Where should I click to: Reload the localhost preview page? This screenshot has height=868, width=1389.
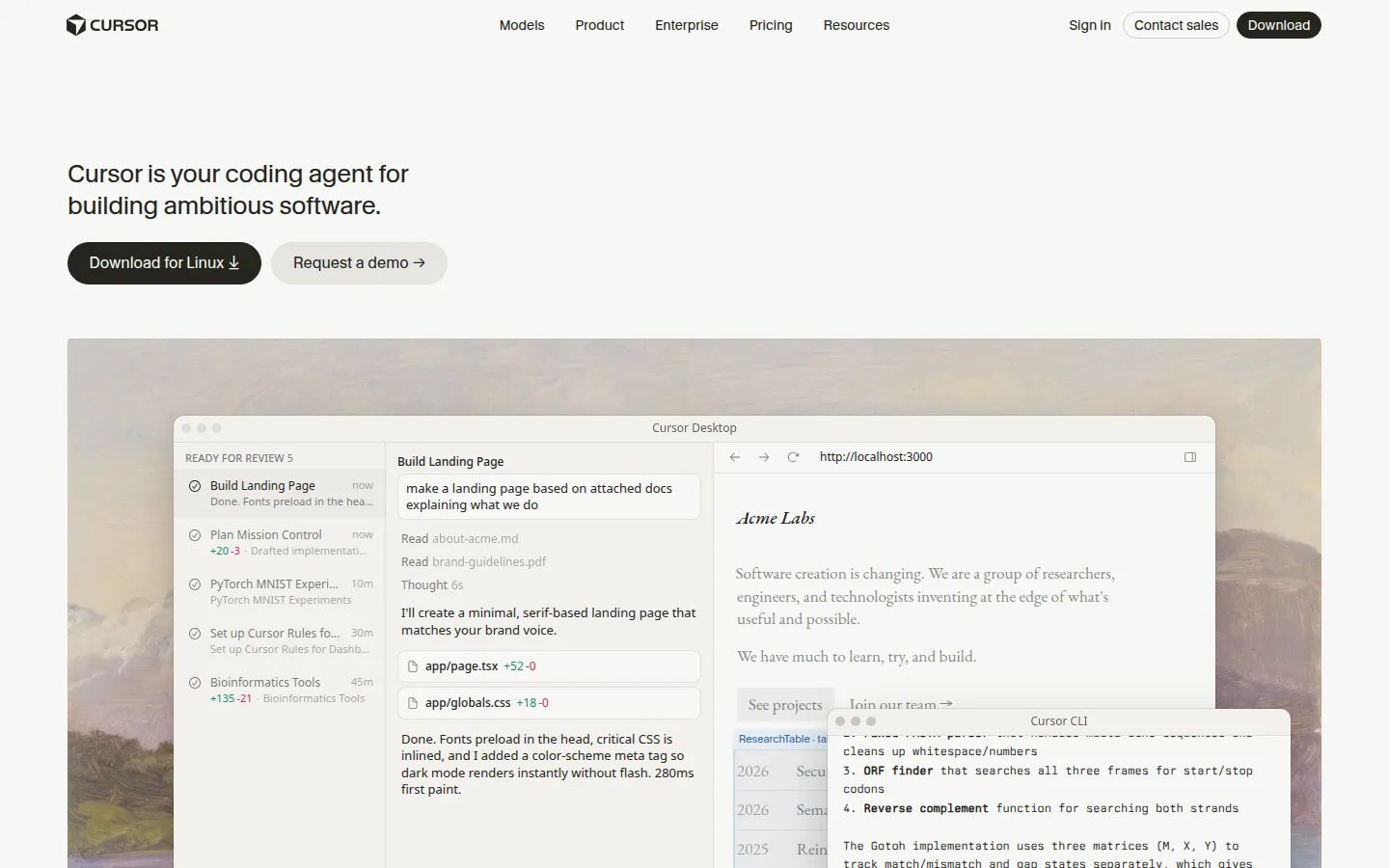(793, 457)
